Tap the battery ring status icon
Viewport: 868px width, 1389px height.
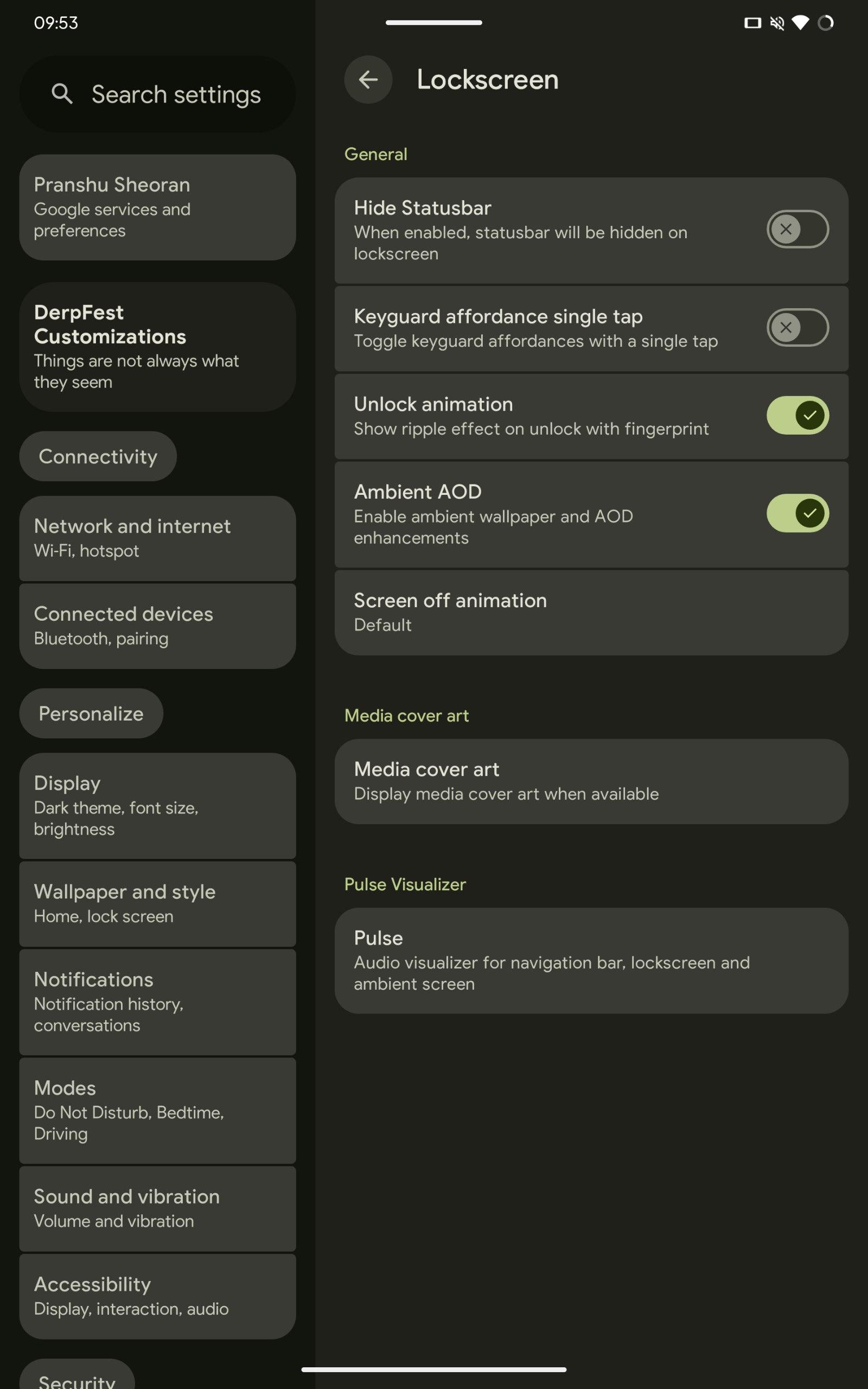(x=825, y=23)
